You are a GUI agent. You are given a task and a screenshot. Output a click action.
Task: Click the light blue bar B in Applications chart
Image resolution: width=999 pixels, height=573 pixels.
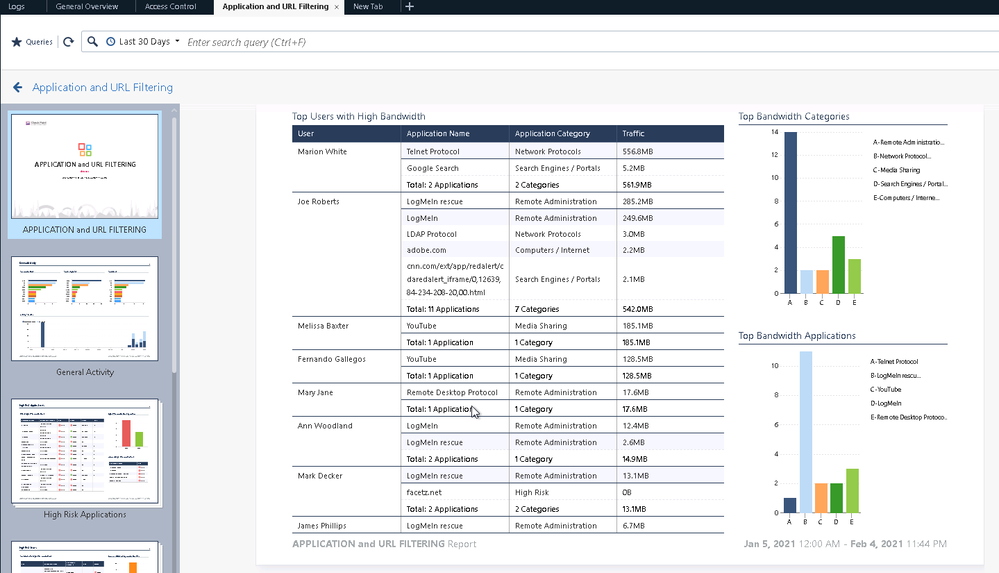coord(806,432)
